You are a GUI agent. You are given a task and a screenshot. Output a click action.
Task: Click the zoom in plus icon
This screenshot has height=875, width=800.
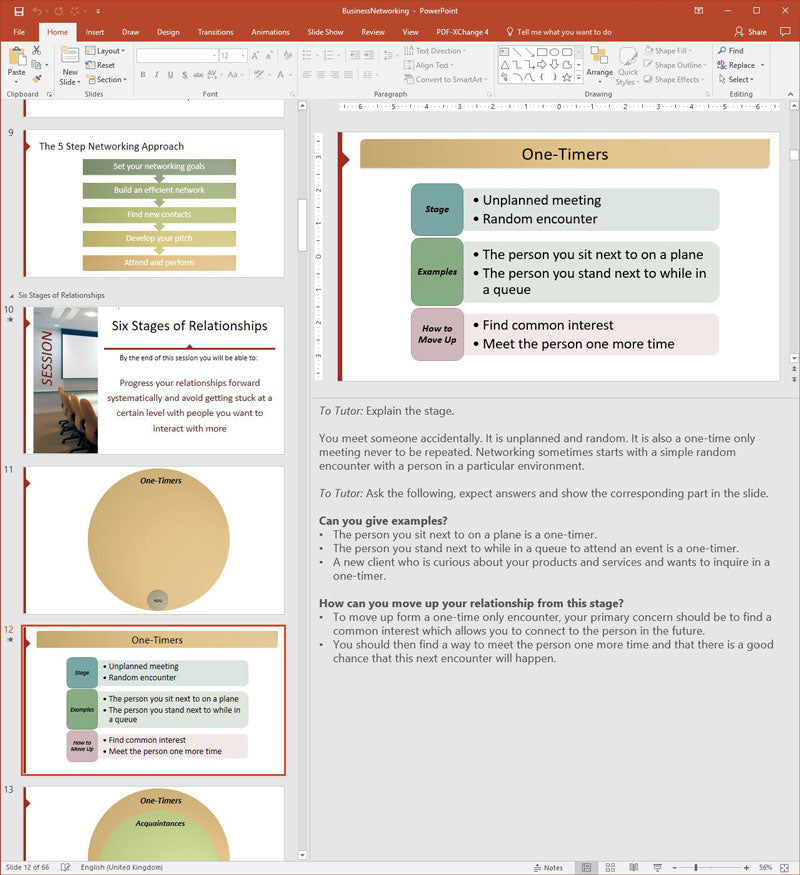coord(746,868)
